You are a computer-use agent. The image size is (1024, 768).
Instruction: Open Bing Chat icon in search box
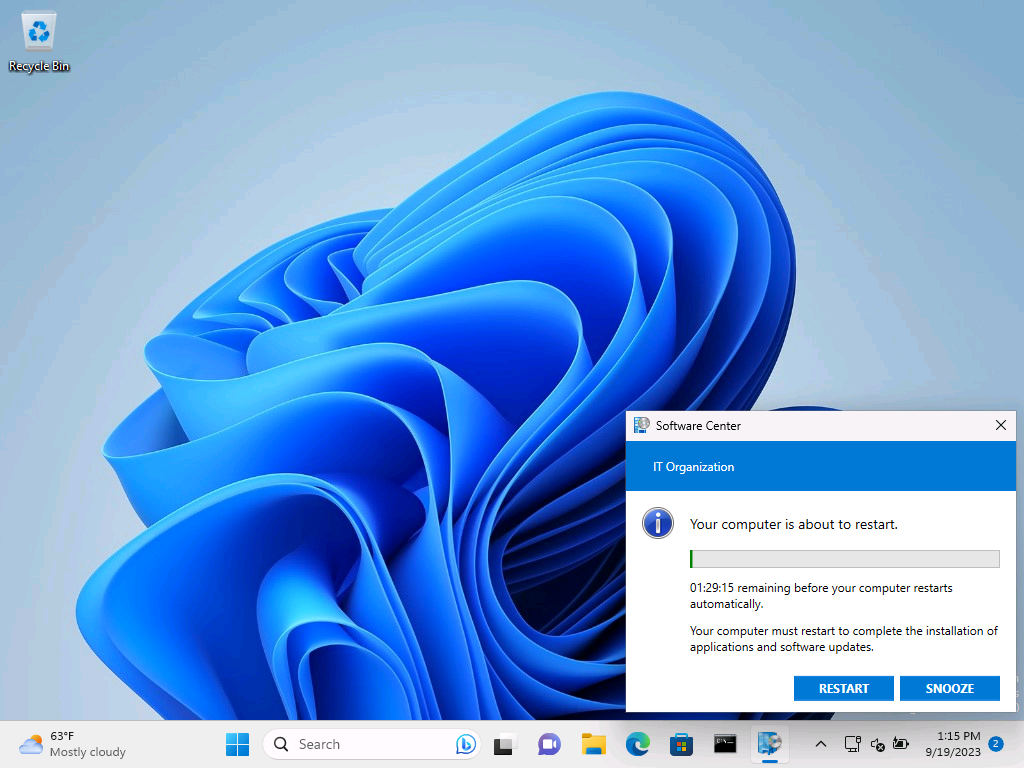click(x=465, y=744)
